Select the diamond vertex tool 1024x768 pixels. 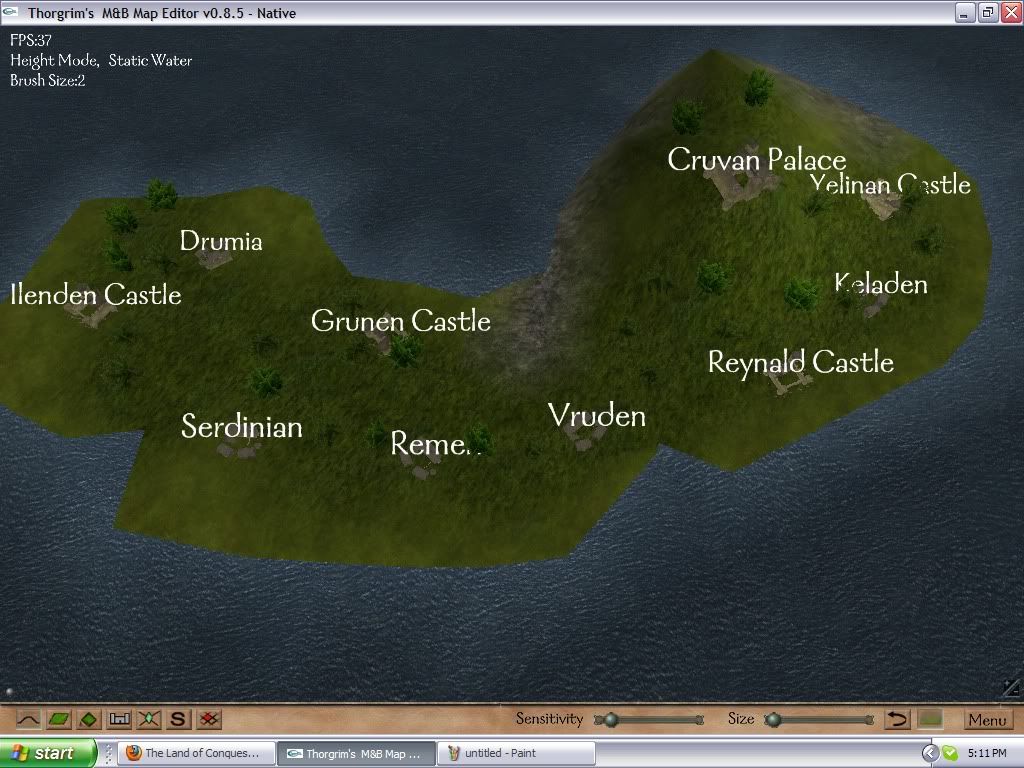point(87,718)
